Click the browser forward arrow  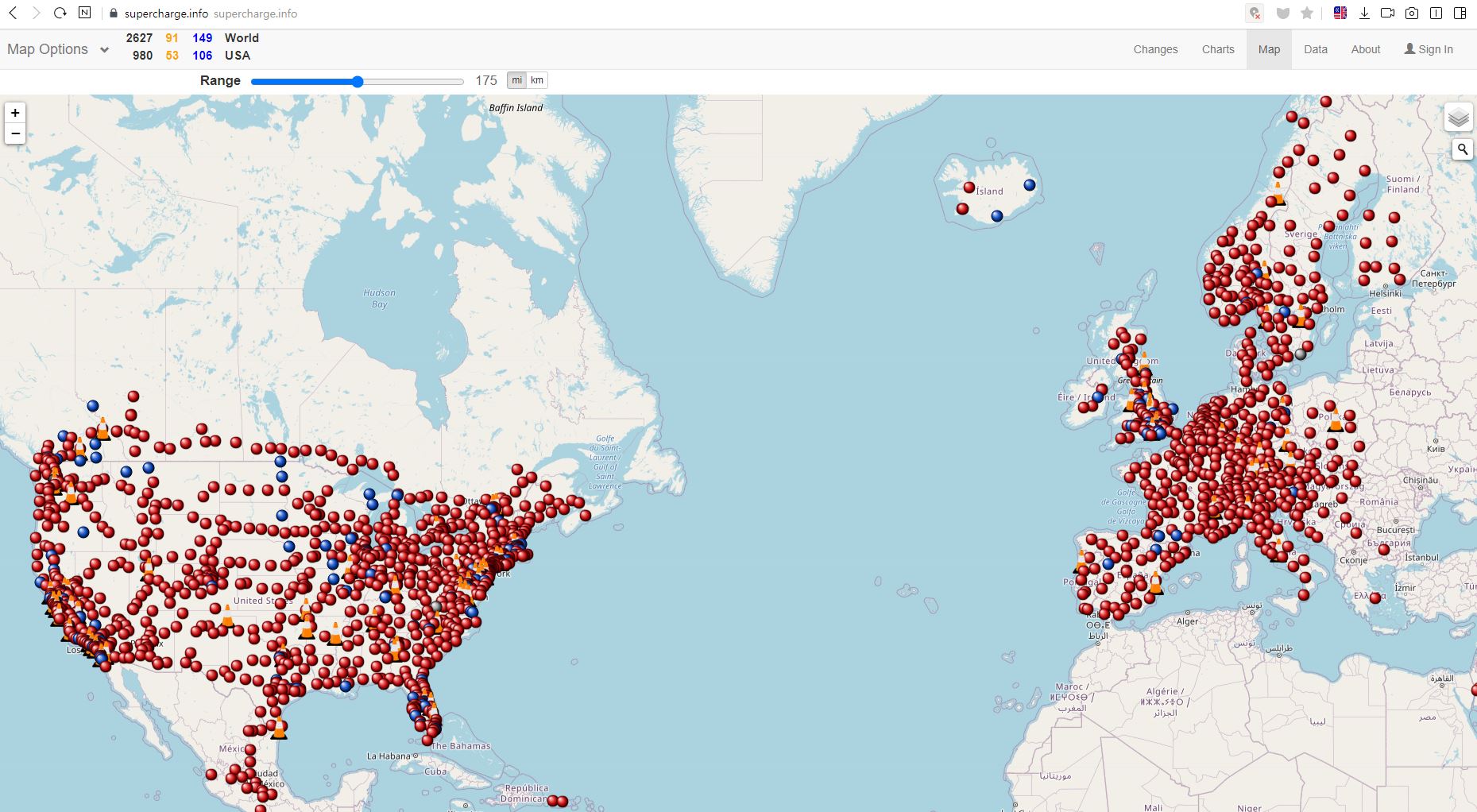tap(36, 14)
